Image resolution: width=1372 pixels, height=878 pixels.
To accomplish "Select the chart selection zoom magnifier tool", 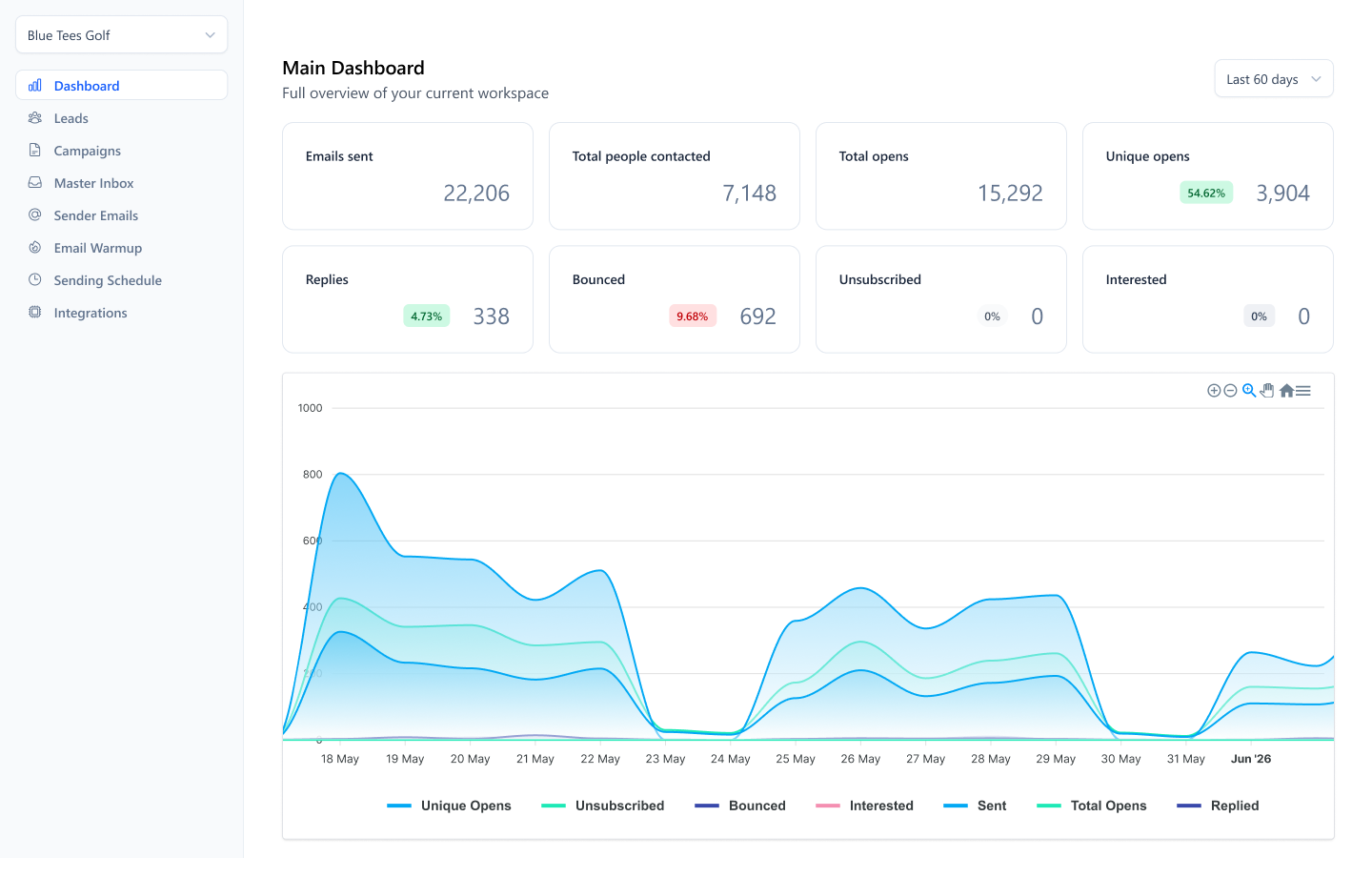I will point(1249,391).
